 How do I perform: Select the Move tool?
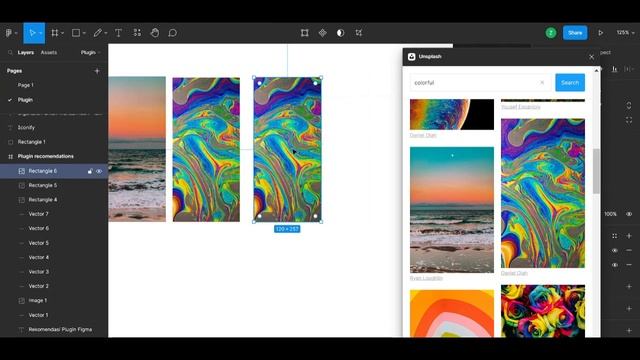click(32, 33)
